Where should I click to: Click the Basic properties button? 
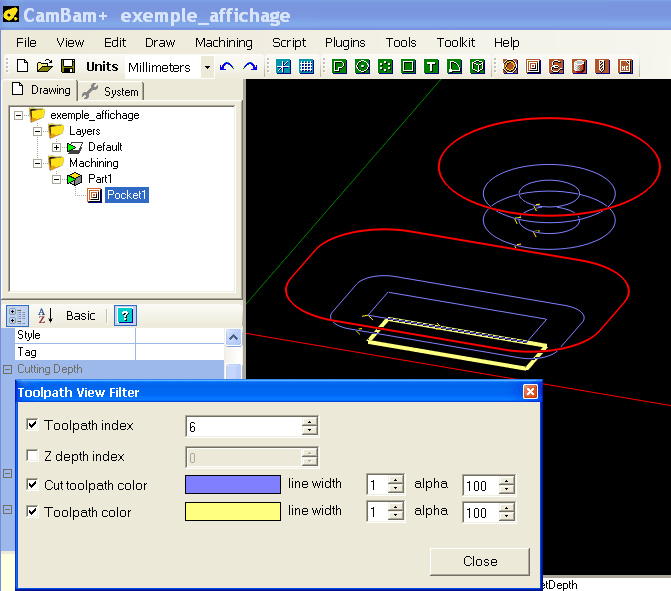click(x=80, y=316)
